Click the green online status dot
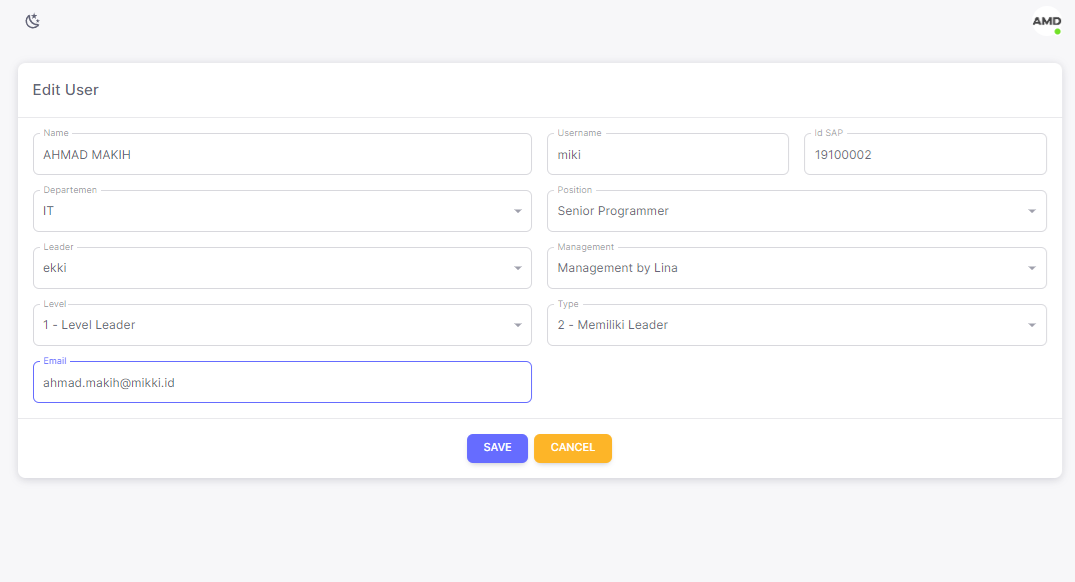Image resolution: width=1075 pixels, height=582 pixels. (x=1057, y=31)
